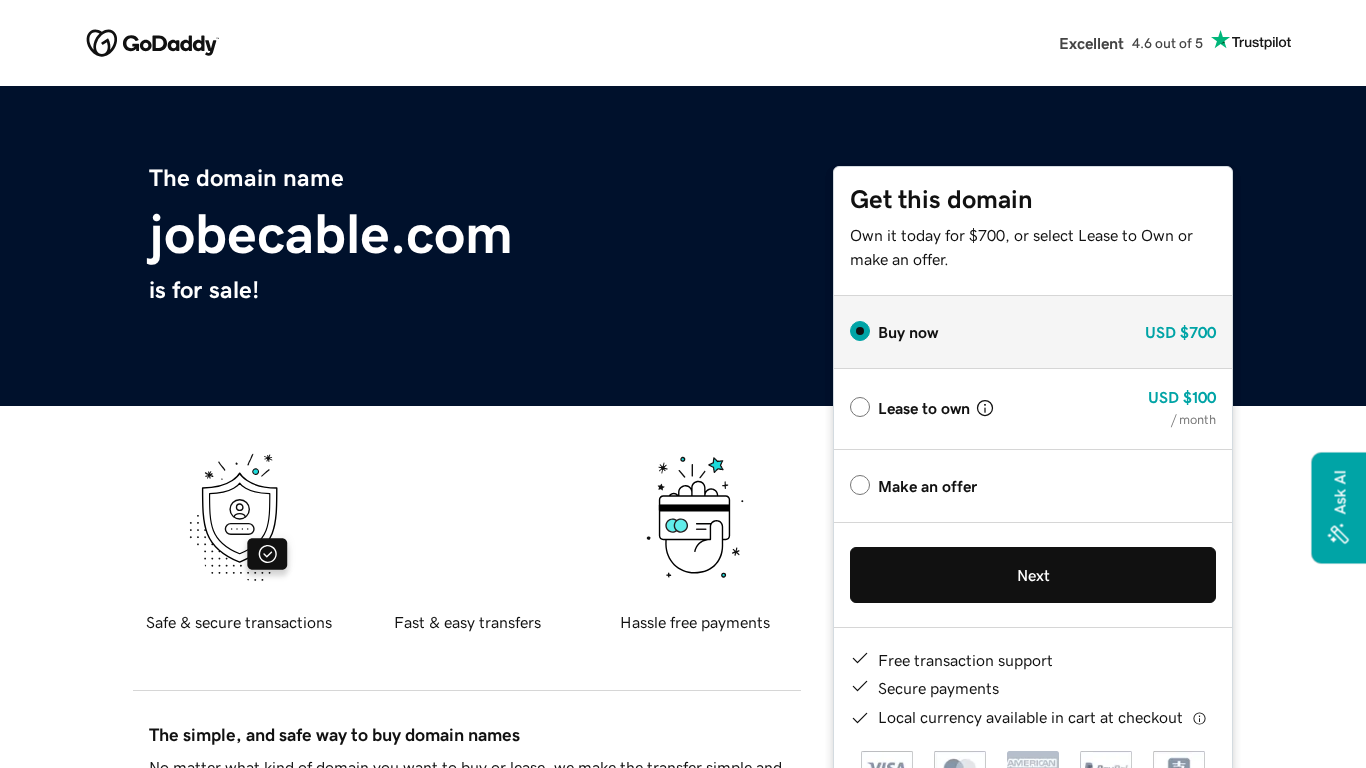Click the hassle free payments card icon
1366x768 pixels.
point(695,517)
